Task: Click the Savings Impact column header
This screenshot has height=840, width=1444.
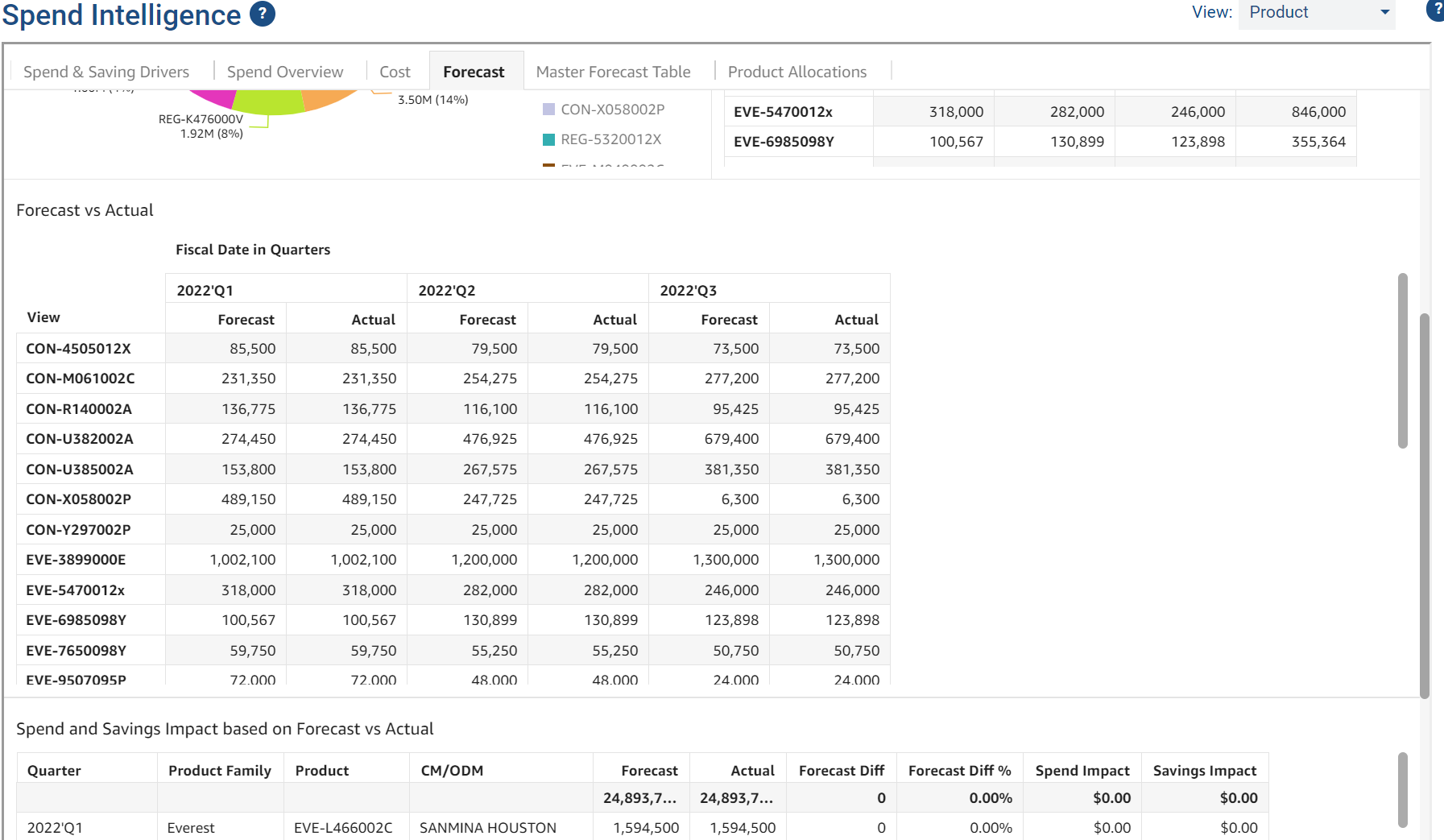Action: point(1204,771)
